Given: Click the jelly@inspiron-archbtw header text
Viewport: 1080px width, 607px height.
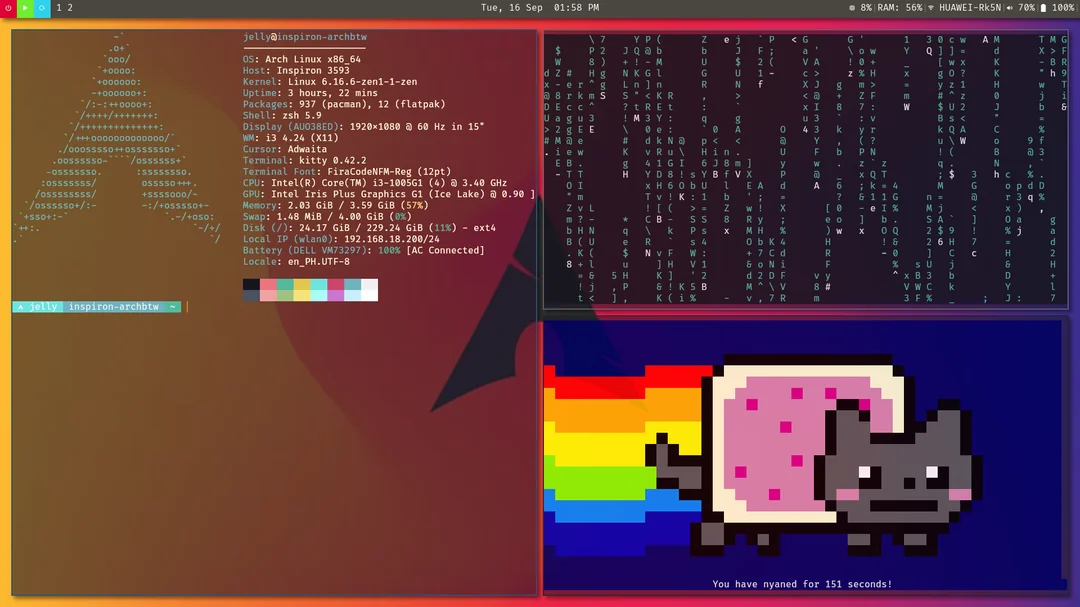Looking at the screenshot, I should click(x=304, y=37).
